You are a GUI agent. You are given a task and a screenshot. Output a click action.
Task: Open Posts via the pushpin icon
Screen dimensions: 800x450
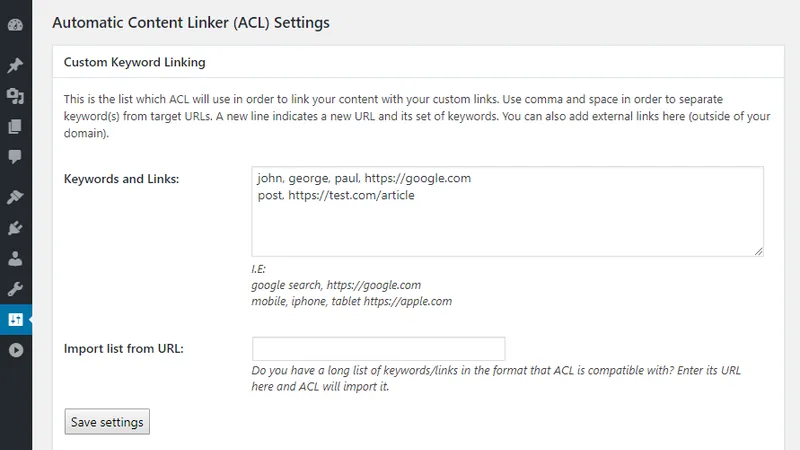coord(15,65)
